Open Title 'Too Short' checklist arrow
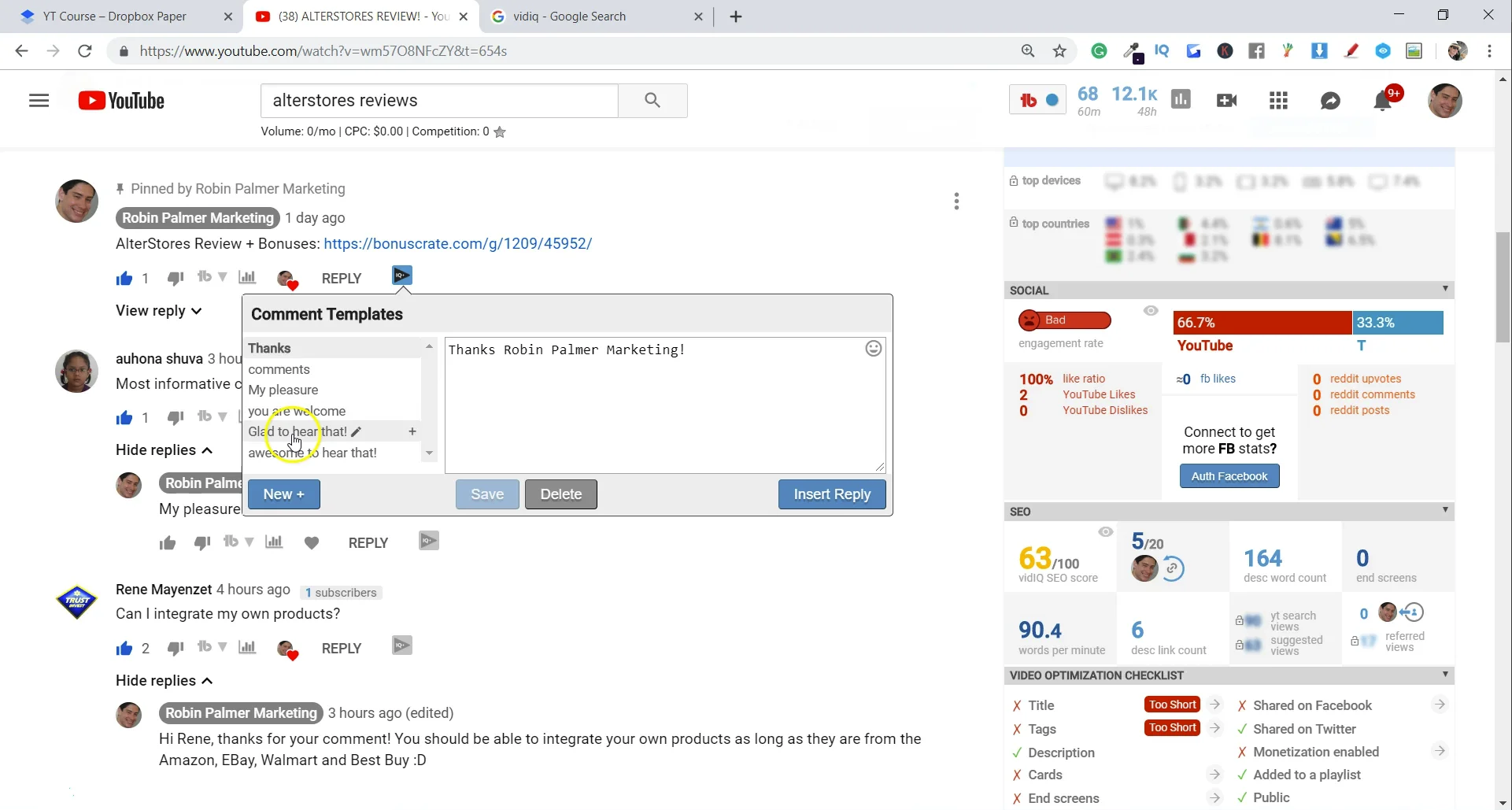 point(1214,705)
